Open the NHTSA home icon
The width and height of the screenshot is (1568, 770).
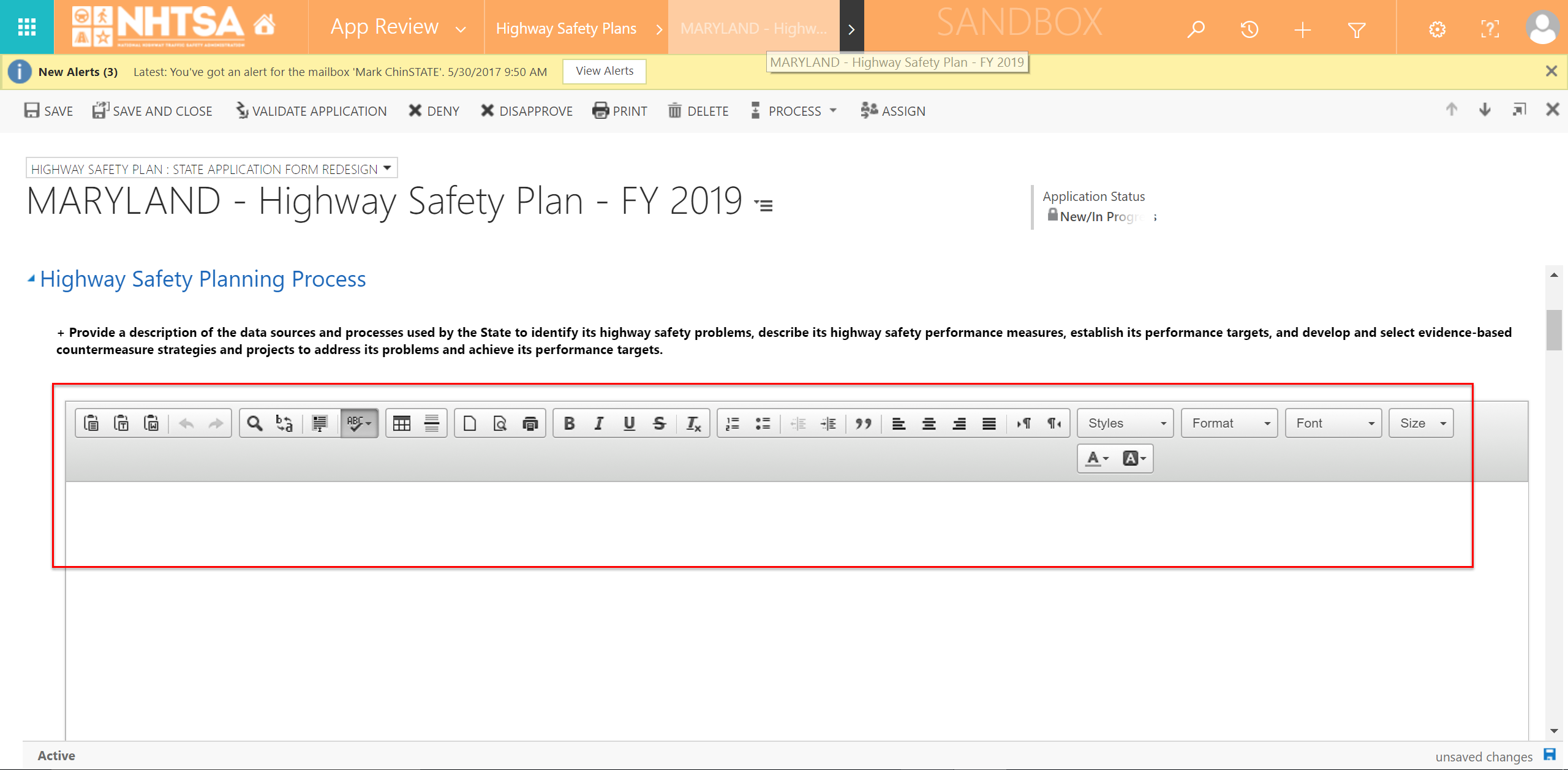click(x=265, y=26)
